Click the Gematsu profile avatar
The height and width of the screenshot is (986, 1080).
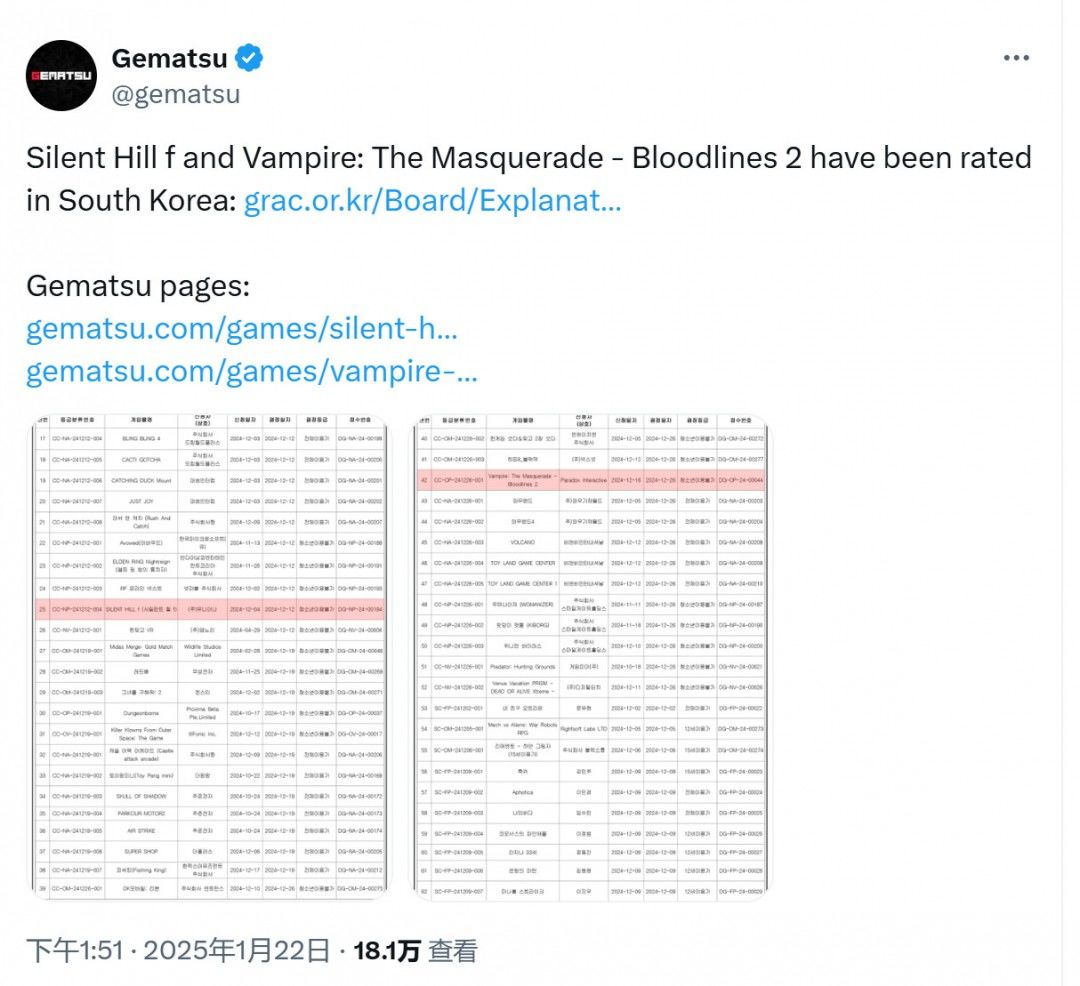pos(62,75)
